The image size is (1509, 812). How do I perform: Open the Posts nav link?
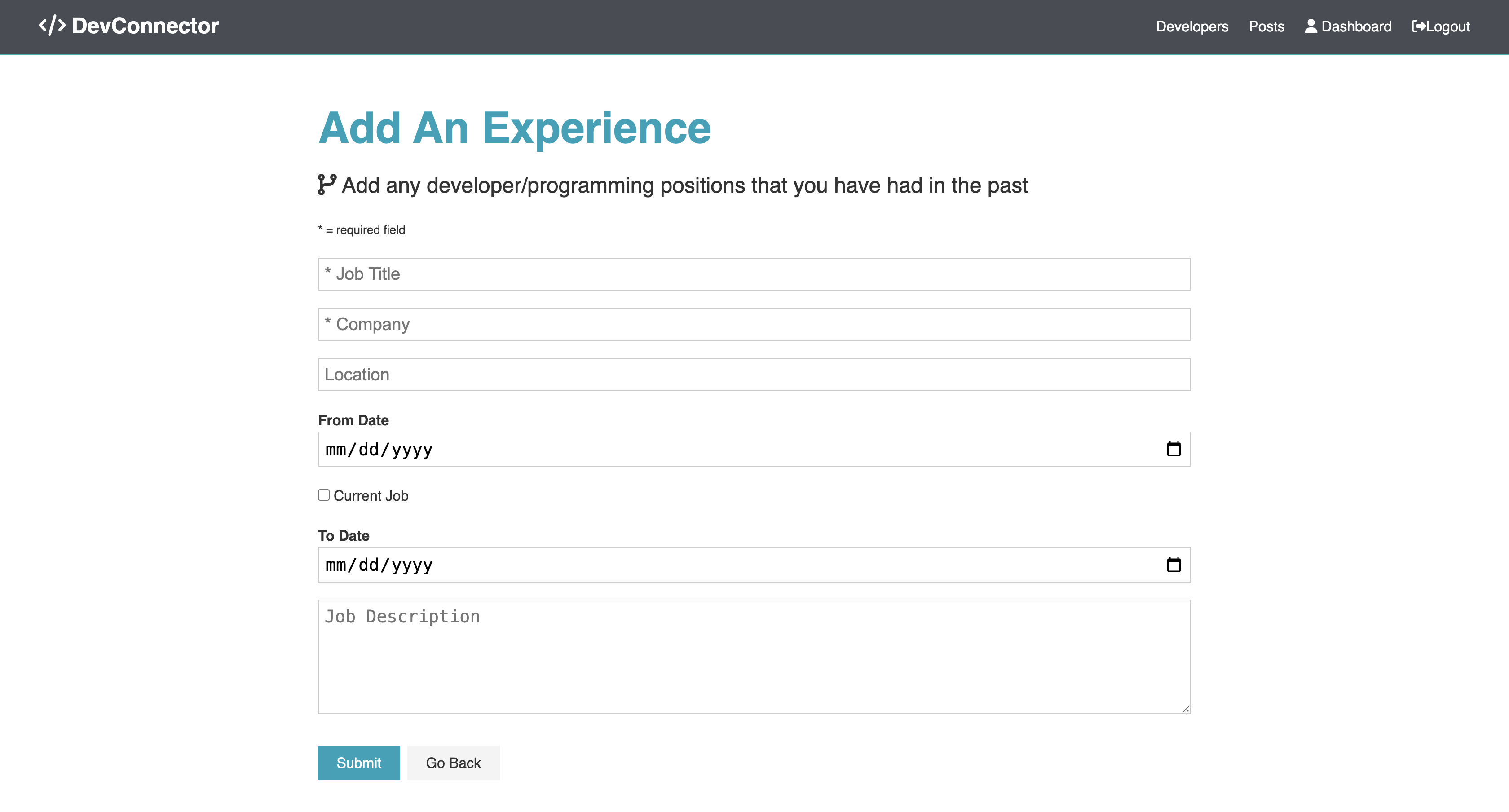1266,26
